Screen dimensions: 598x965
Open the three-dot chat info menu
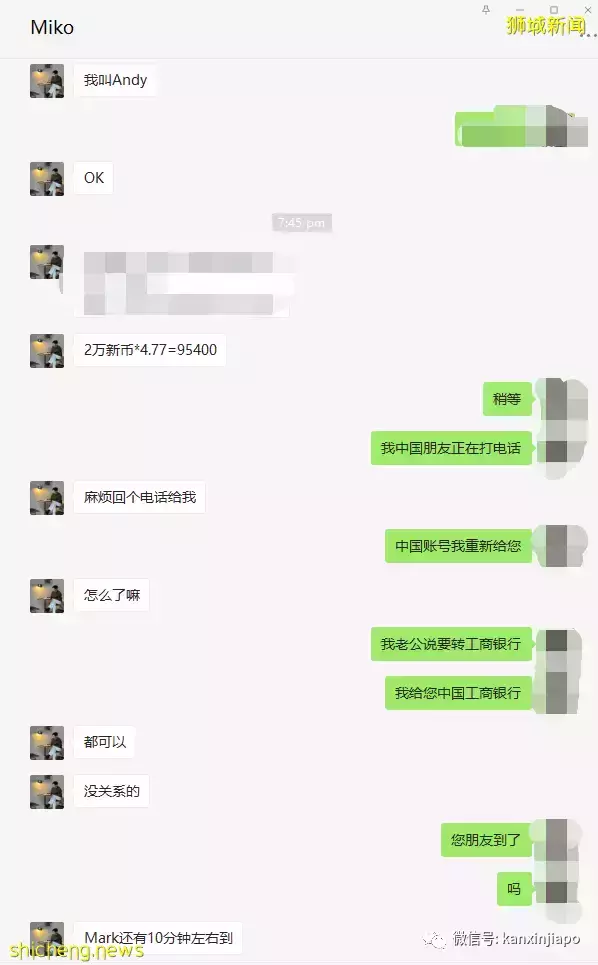click(588, 34)
